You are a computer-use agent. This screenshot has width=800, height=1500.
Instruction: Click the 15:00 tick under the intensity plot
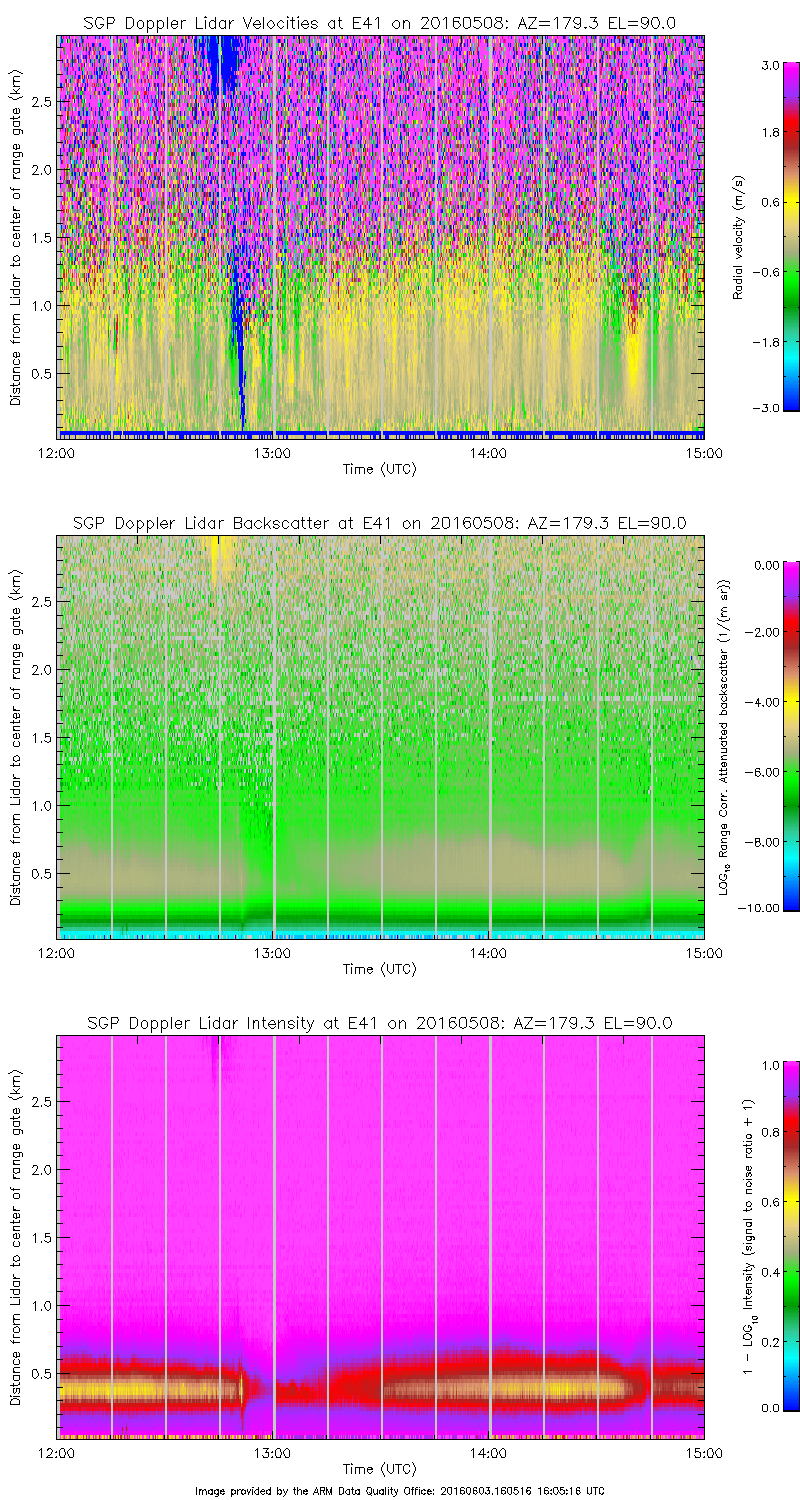703,1452
